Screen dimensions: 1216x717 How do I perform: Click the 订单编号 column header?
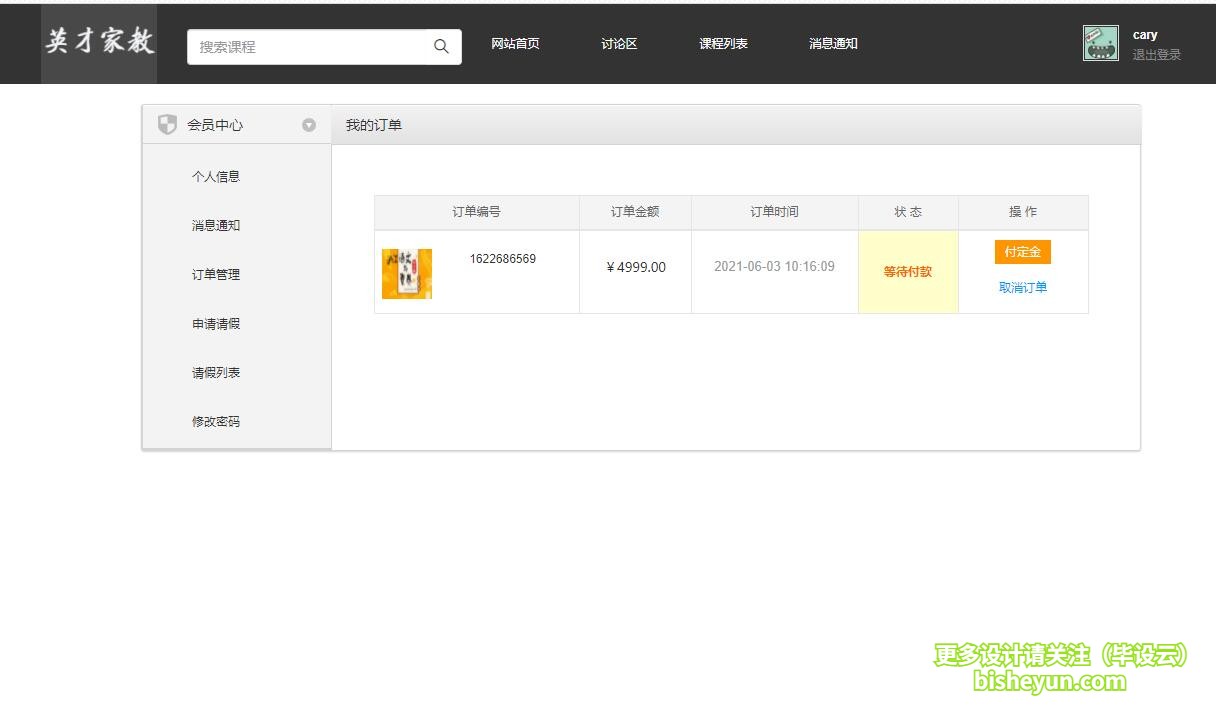[x=477, y=212]
